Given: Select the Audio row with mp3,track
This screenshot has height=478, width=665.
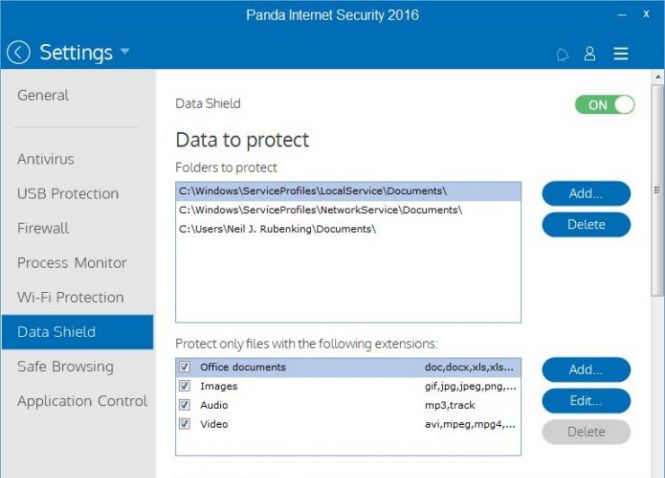Looking at the screenshot, I should point(348,405).
